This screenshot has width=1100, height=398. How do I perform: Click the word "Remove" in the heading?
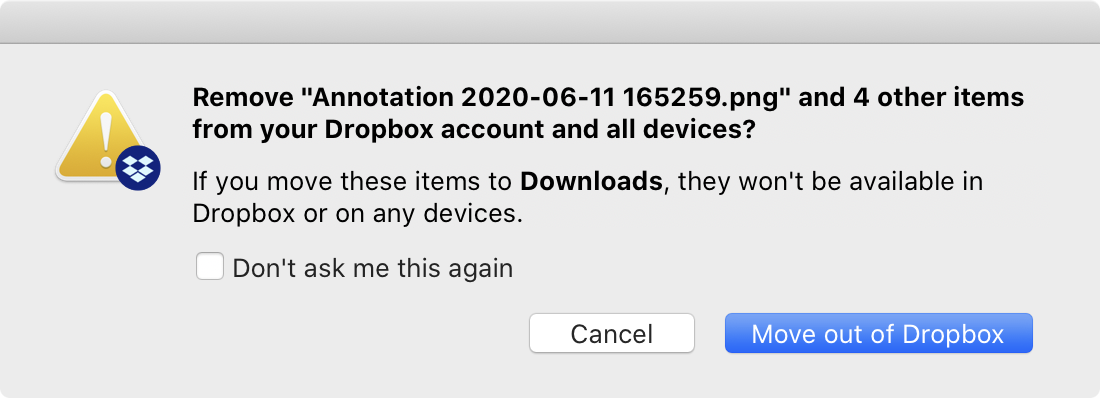242,98
